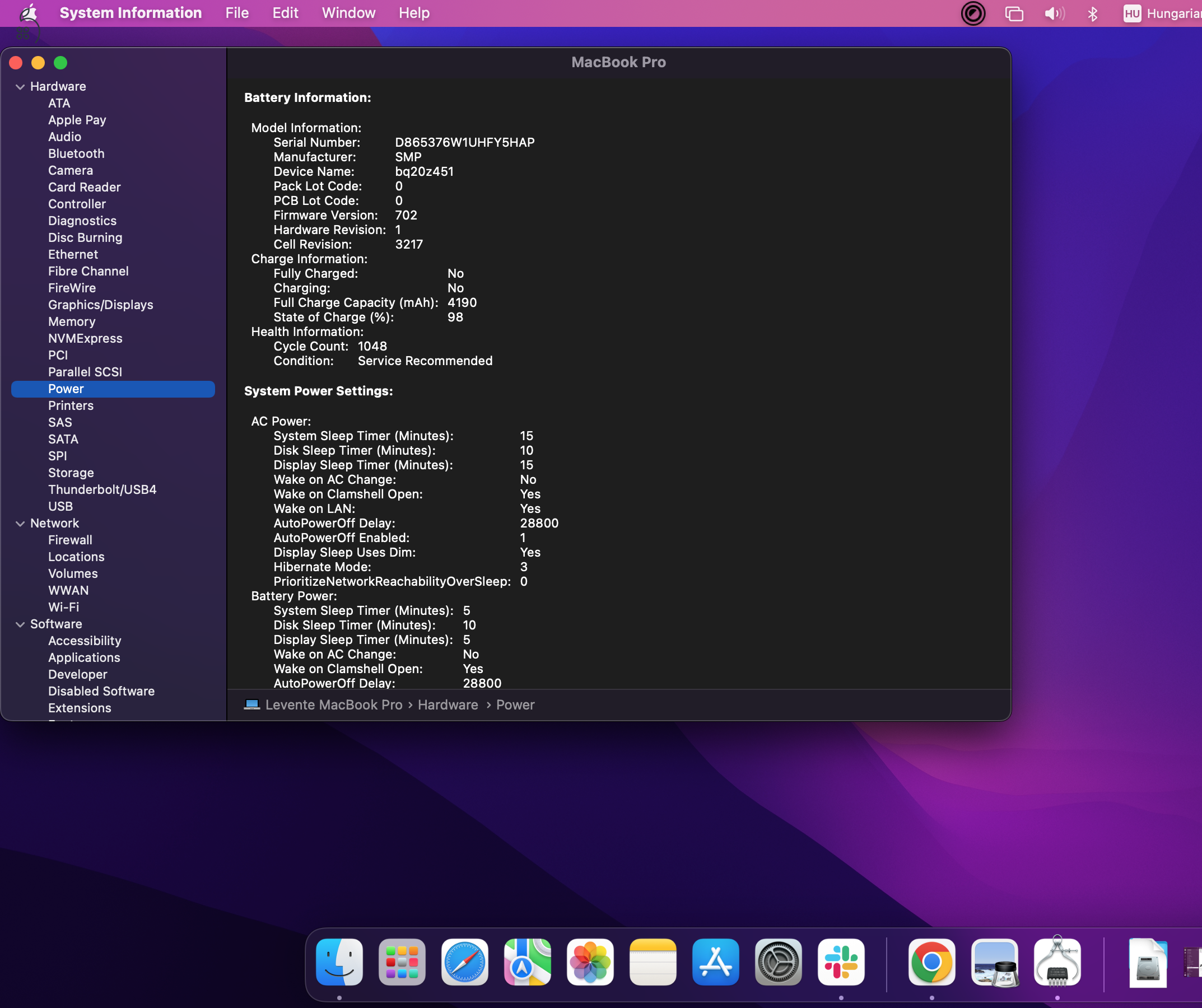
Task: Select Extensions in the sidebar
Action: [x=80, y=708]
